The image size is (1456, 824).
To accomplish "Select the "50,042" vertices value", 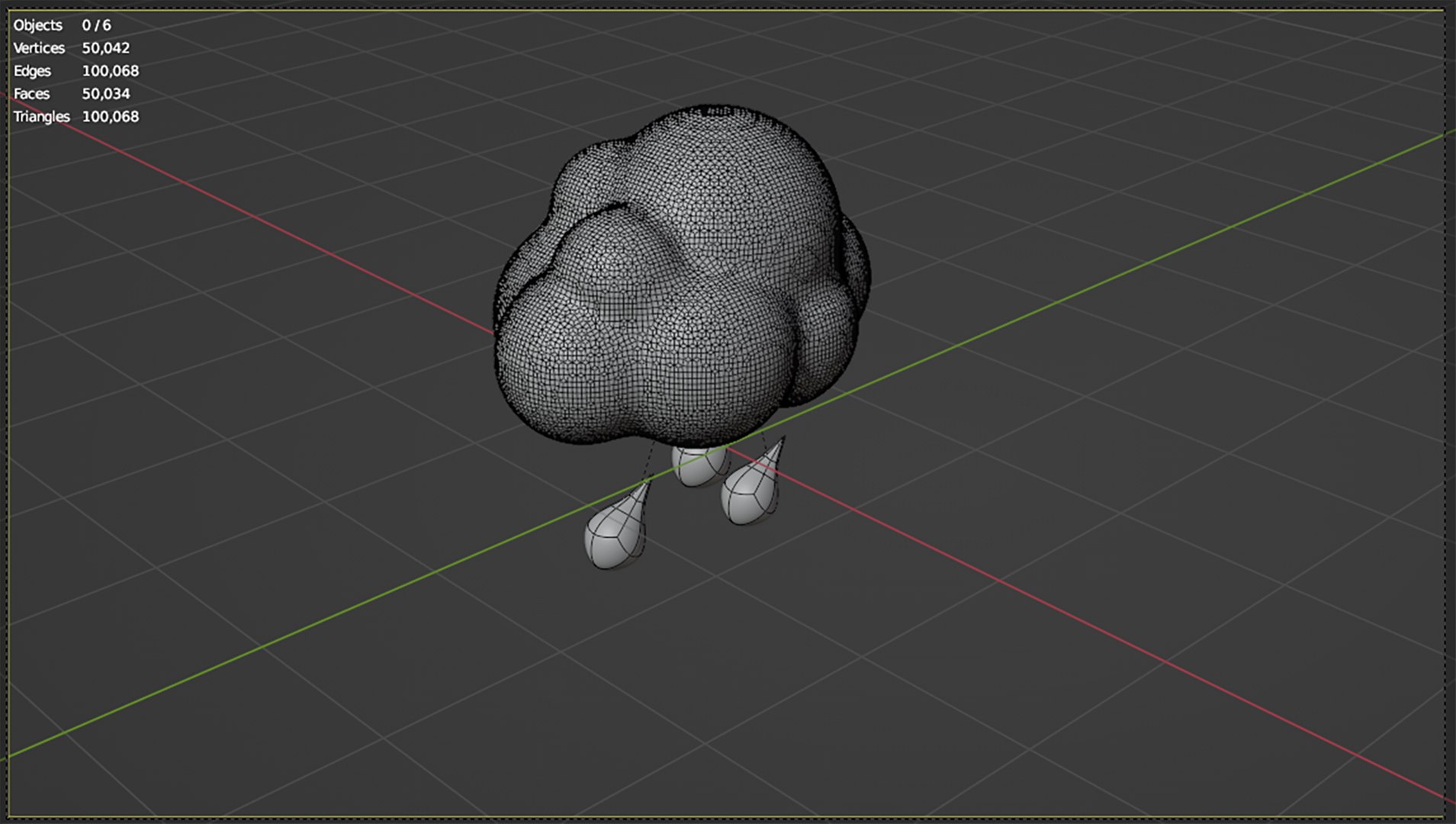I will click(x=106, y=48).
